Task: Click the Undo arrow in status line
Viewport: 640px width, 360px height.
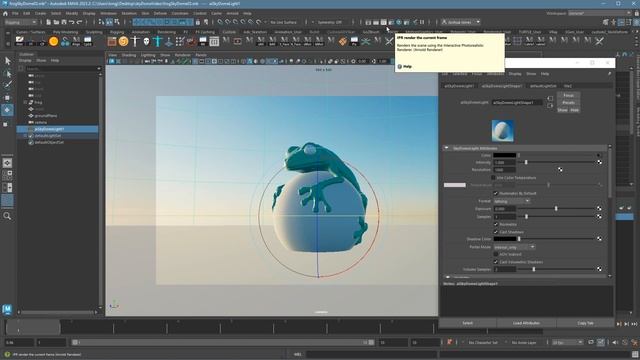Action: click(x=72, y=22)
